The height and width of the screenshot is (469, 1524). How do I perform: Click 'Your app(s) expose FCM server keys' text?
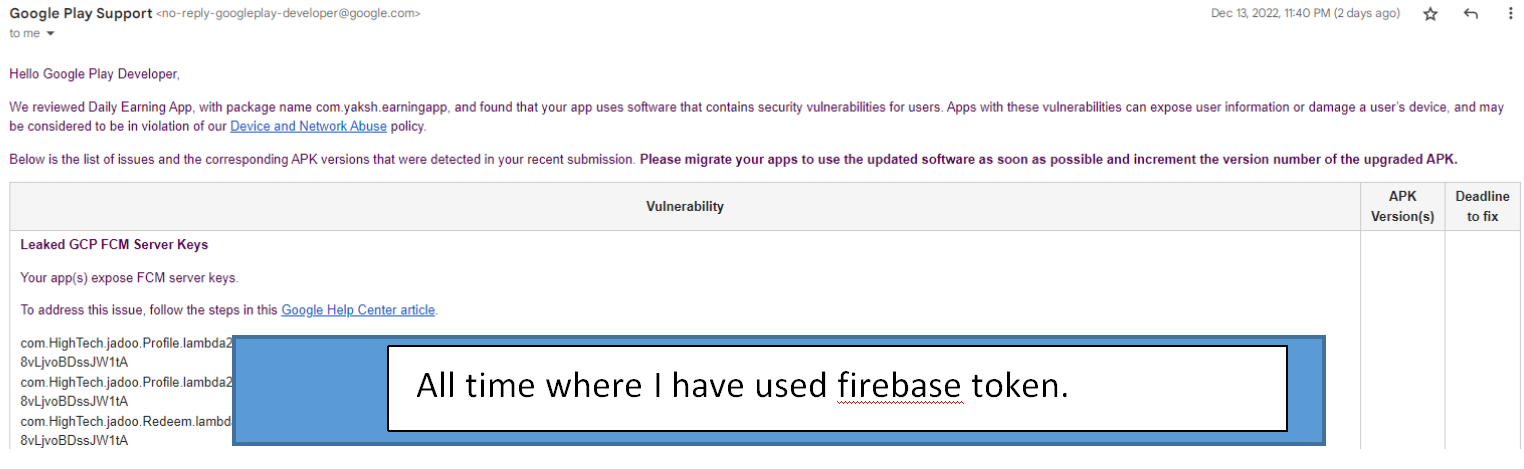click(x=129, y=278)
